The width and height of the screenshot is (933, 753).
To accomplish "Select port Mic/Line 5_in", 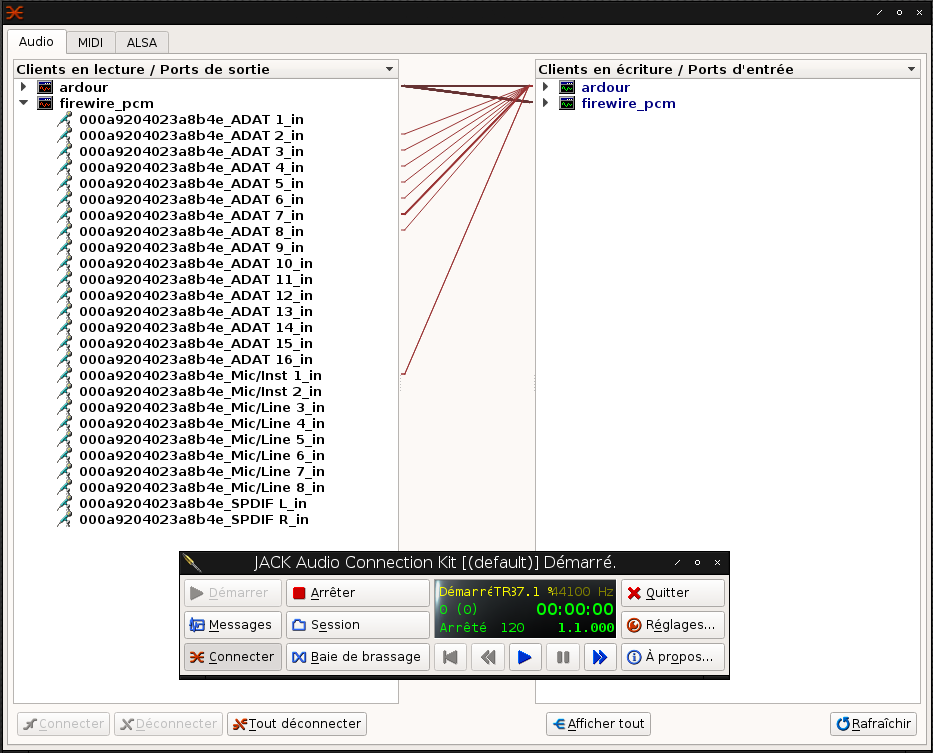I will point(202,440).
